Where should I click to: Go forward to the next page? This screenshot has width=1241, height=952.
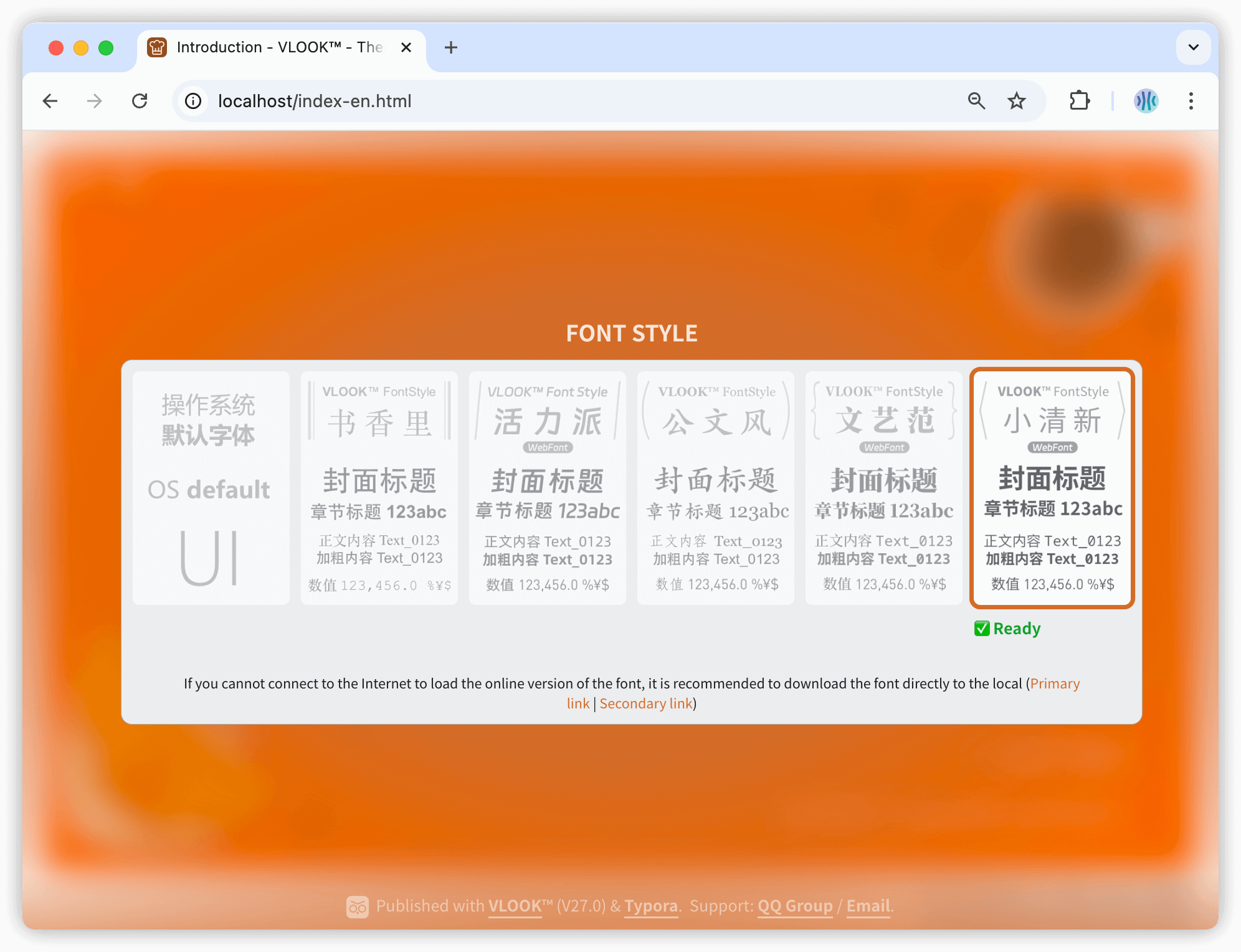94,101
